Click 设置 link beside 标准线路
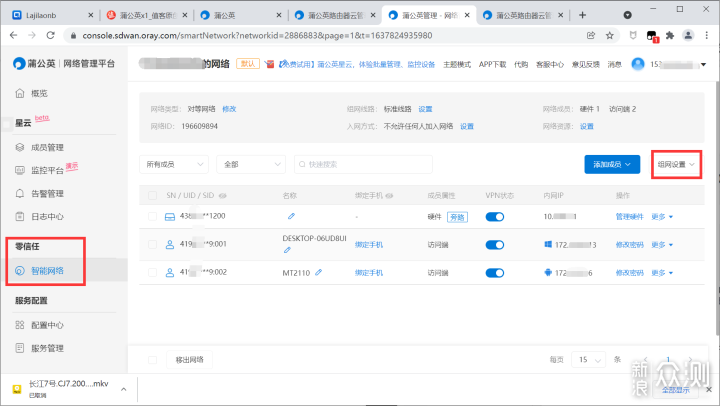The image size is (720, 406). pos(425,109)
